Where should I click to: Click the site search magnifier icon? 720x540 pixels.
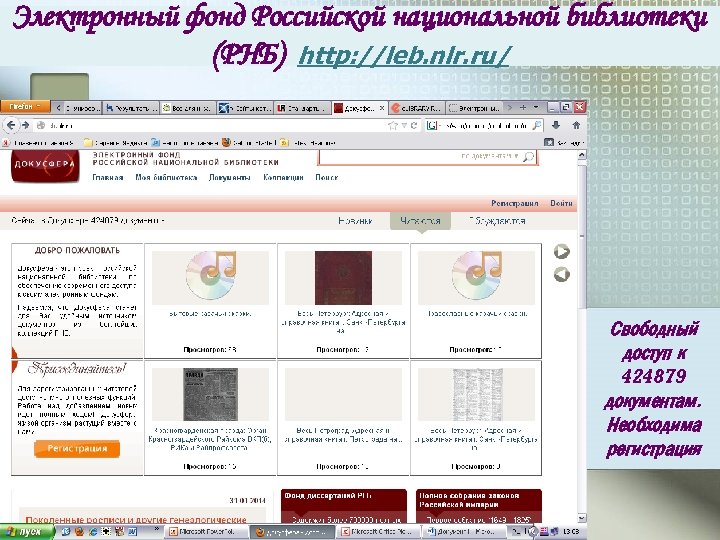point(529,157)
